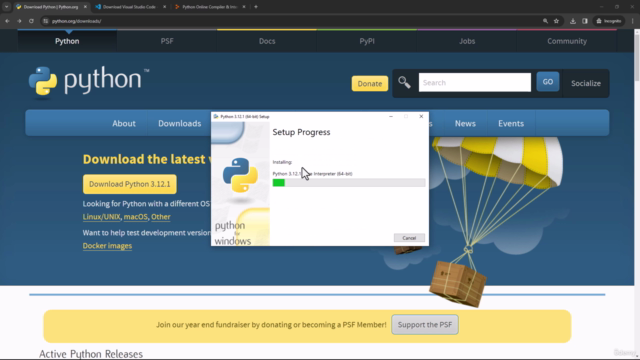Open the Docs top navigation item

click(x=267, y=41)
